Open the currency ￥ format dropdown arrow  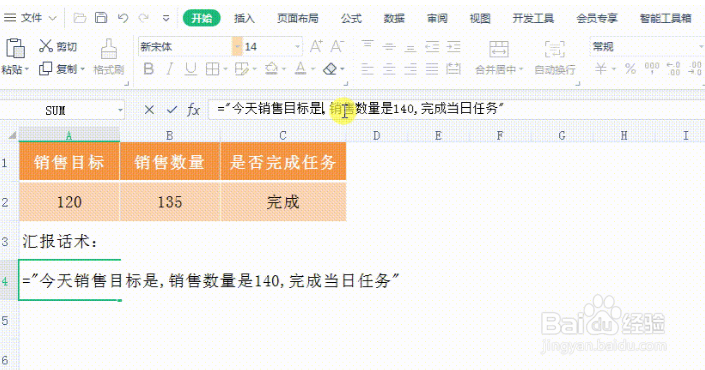[614, 69]
